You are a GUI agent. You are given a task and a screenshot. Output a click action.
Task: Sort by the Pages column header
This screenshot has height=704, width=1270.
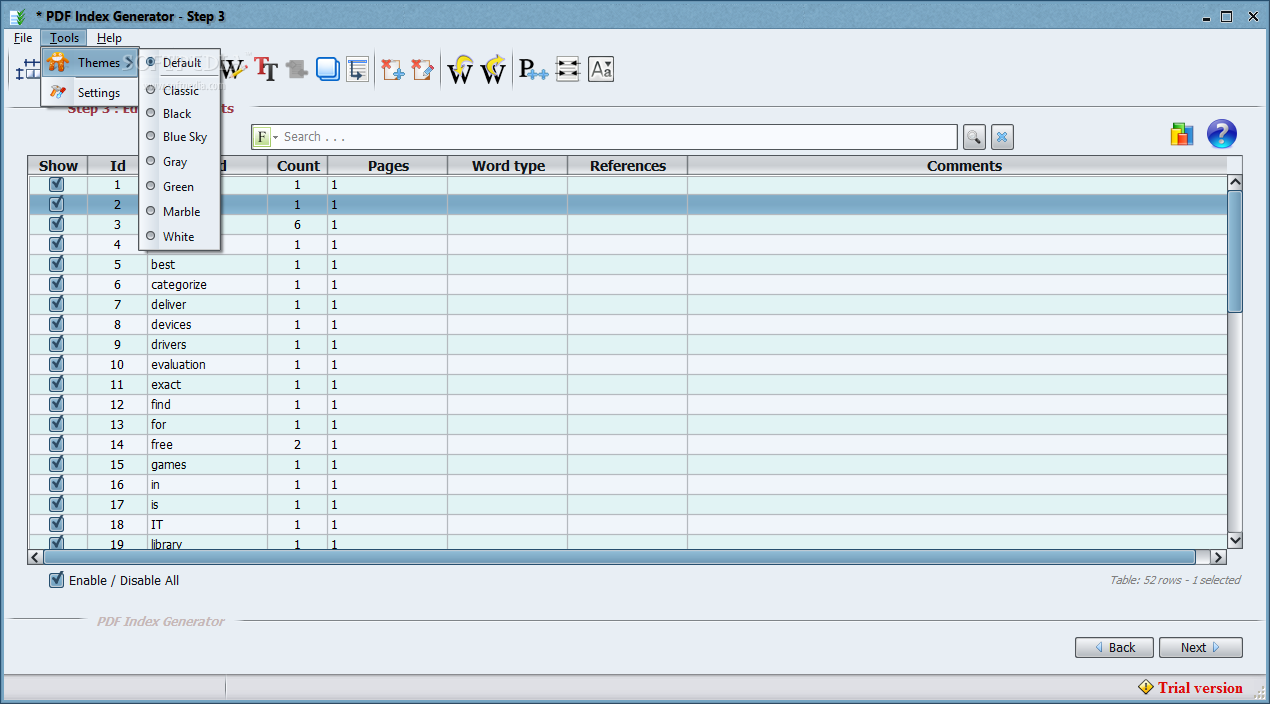click(388, 166)
